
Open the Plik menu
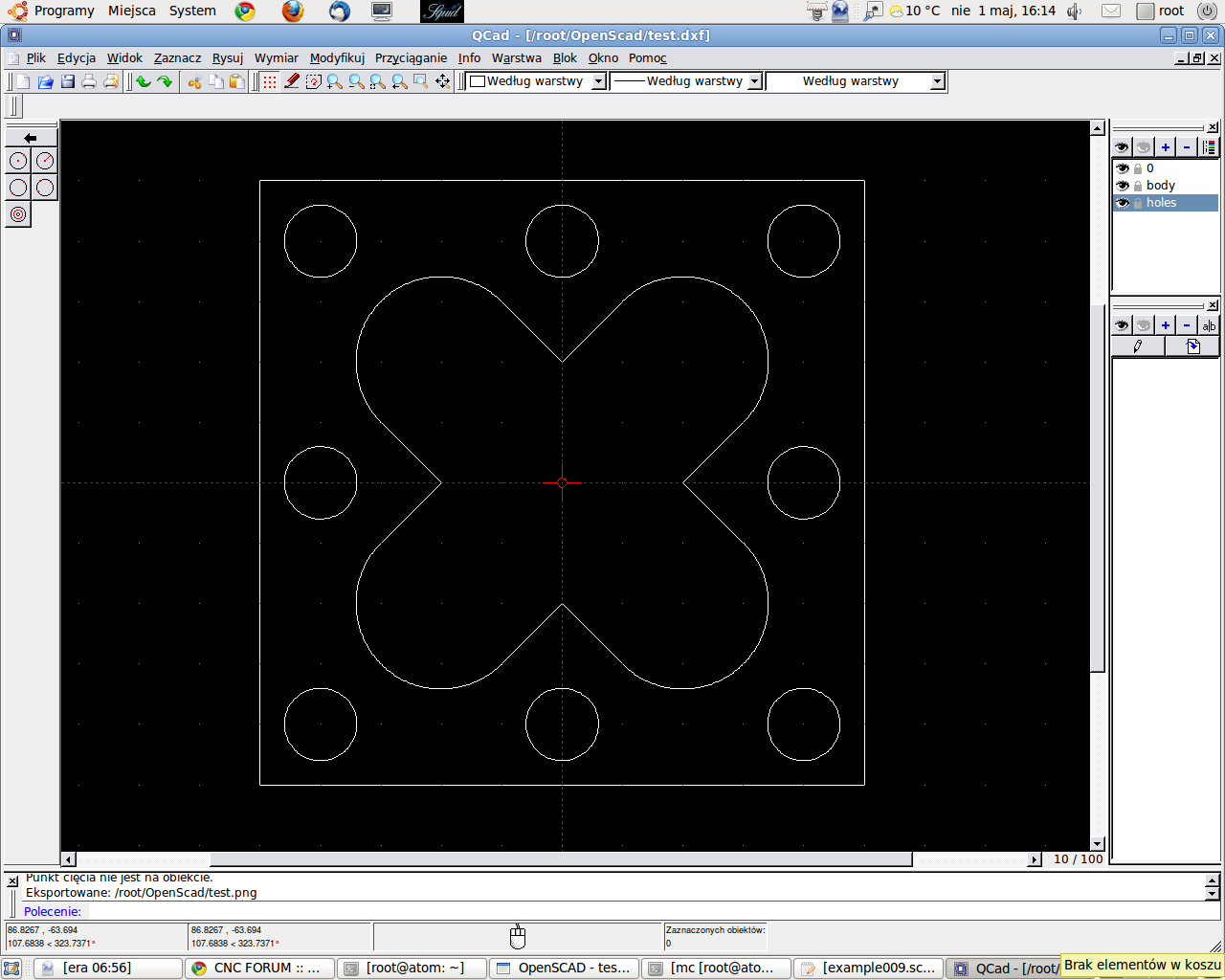pyautogui.click(x=36, y=58)
